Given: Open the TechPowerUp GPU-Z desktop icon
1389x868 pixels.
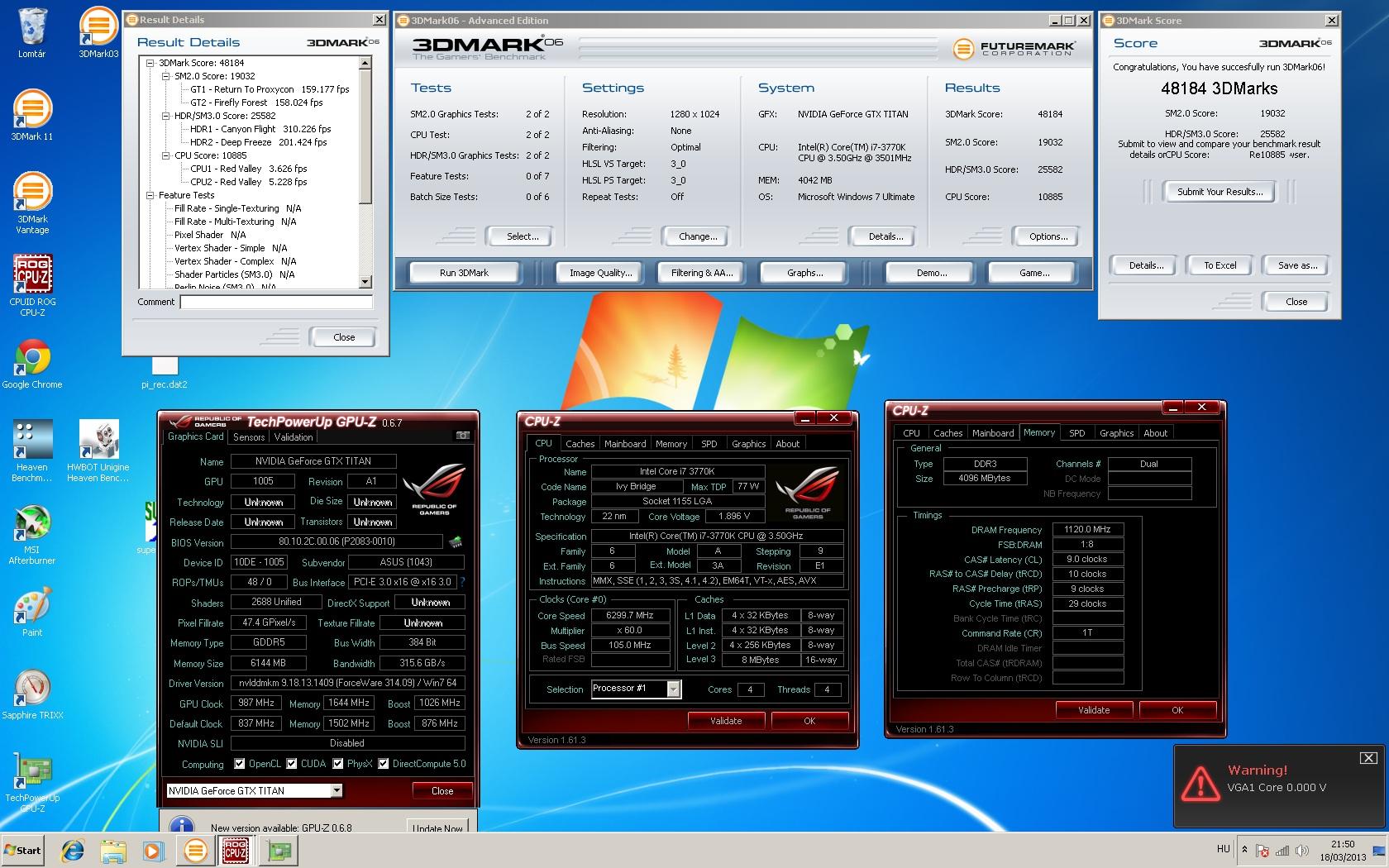Looking at the screenshot, I should (x=32, y=782).
